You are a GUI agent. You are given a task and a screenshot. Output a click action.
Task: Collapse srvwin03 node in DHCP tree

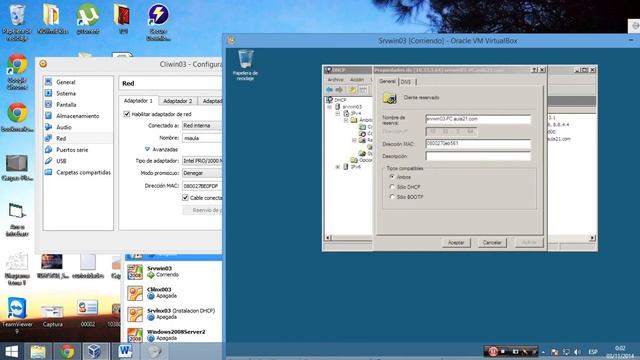click(x=330, y=107)
